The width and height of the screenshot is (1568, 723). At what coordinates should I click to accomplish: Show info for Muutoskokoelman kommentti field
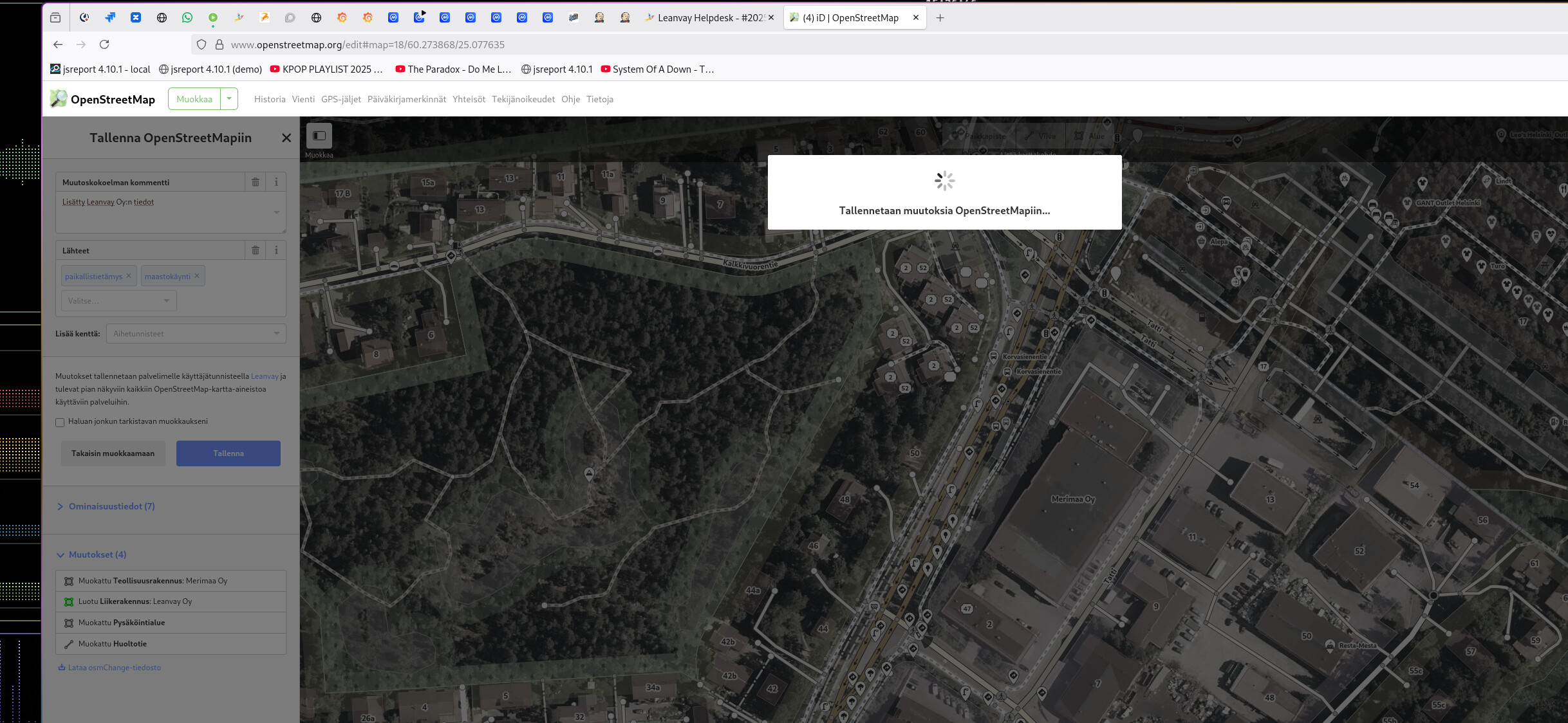276,182
